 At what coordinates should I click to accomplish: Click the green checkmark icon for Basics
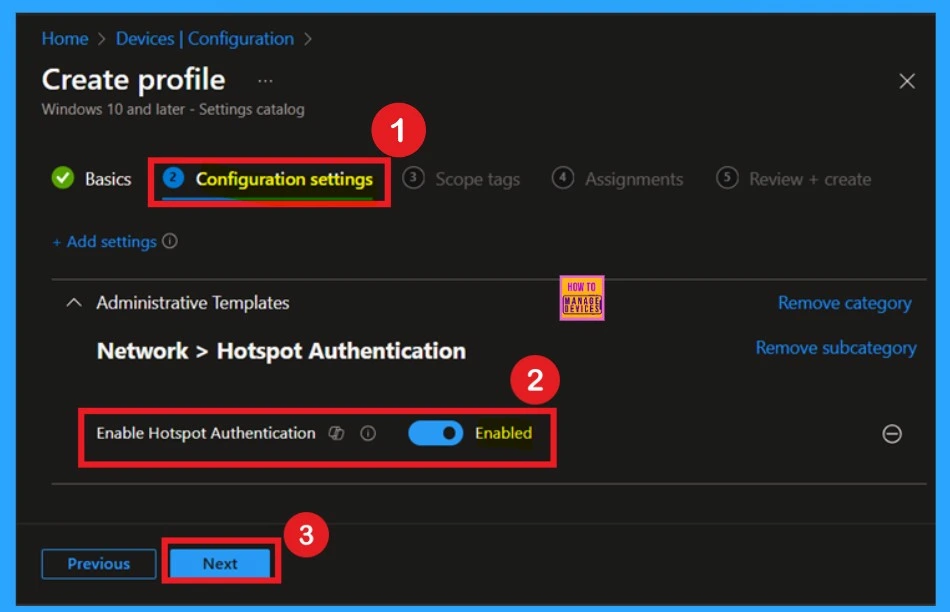click(x=63, y=178)
